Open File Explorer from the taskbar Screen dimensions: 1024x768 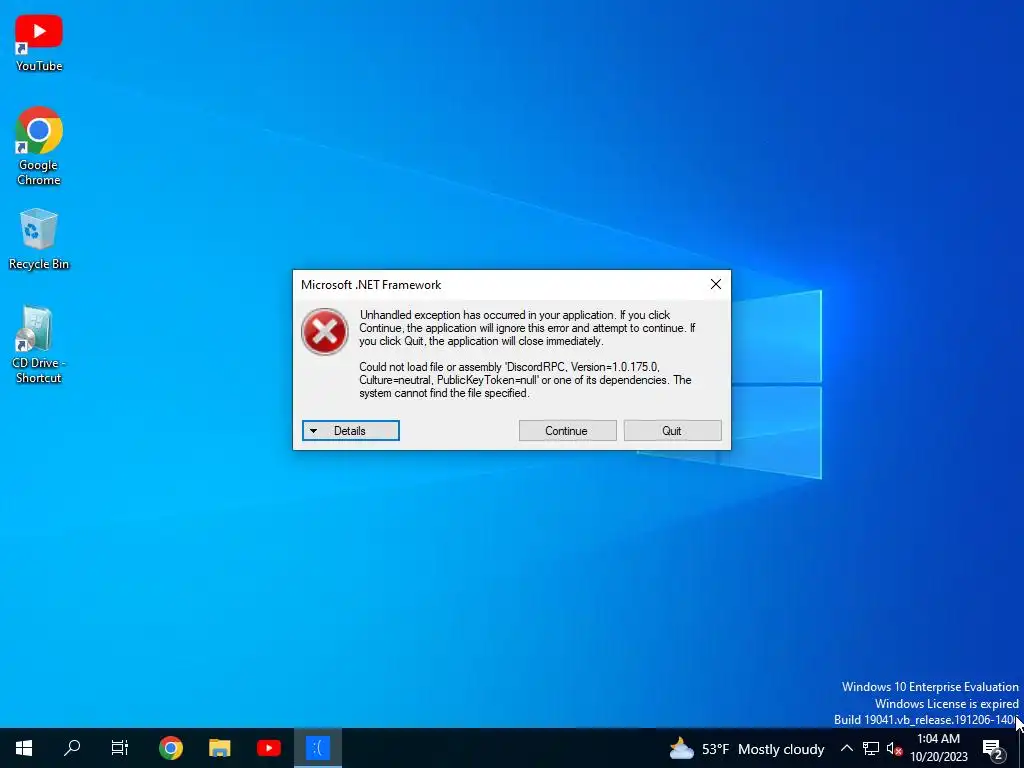click(x=219, y=748)
